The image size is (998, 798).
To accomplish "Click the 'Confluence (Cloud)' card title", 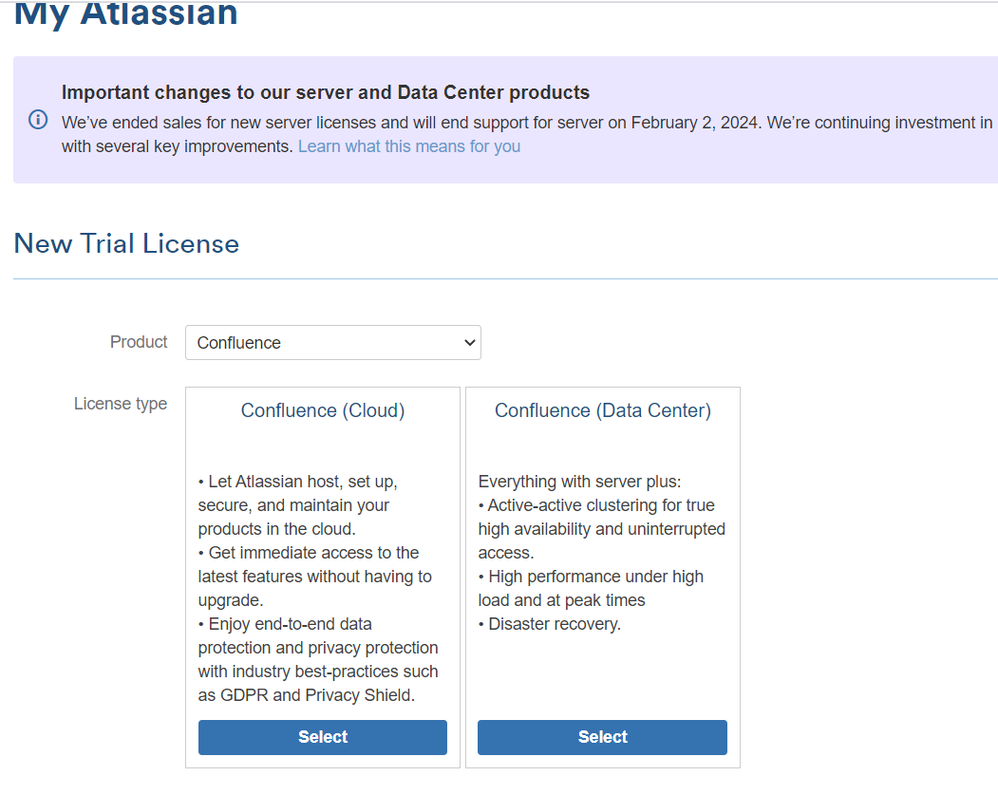I will point(323,410).
